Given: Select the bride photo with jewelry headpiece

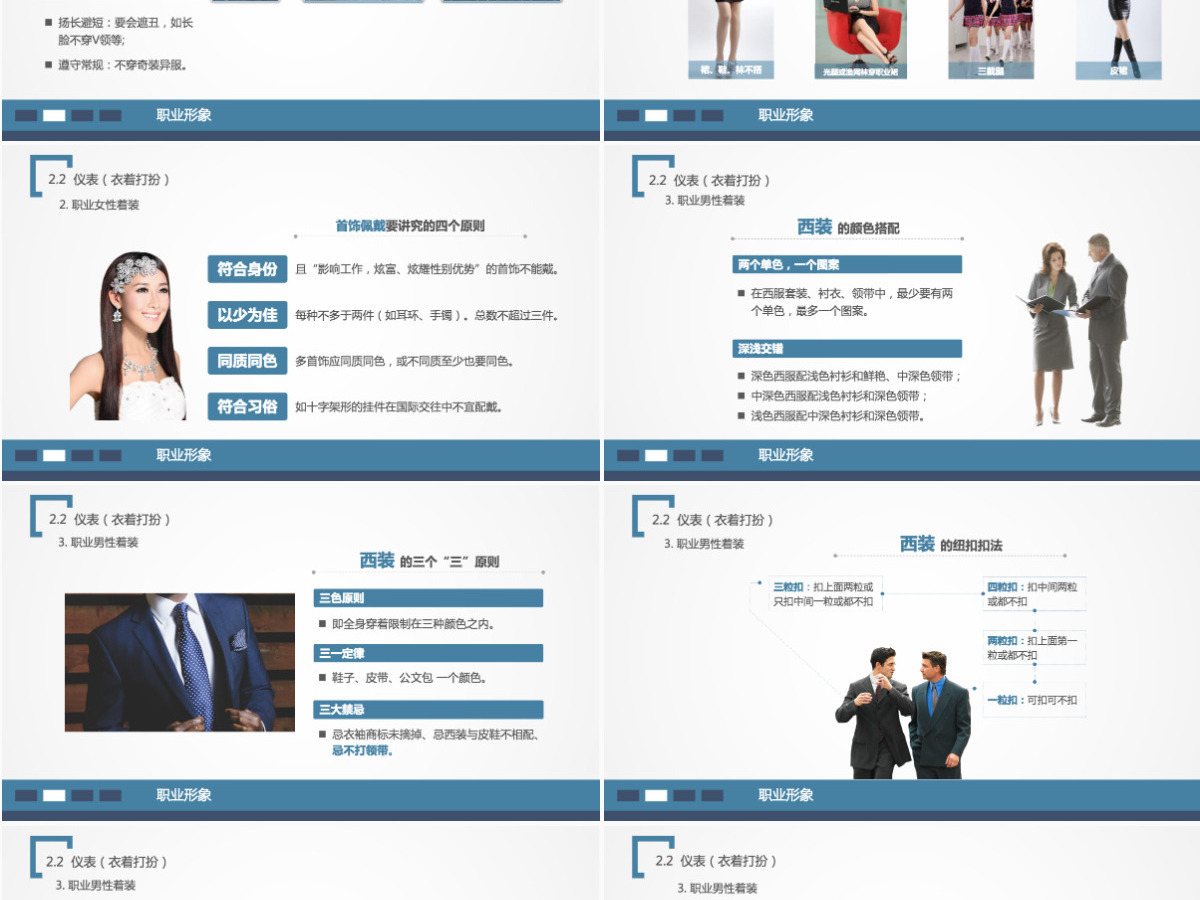Looking at the screenshot, I should 128,336.
